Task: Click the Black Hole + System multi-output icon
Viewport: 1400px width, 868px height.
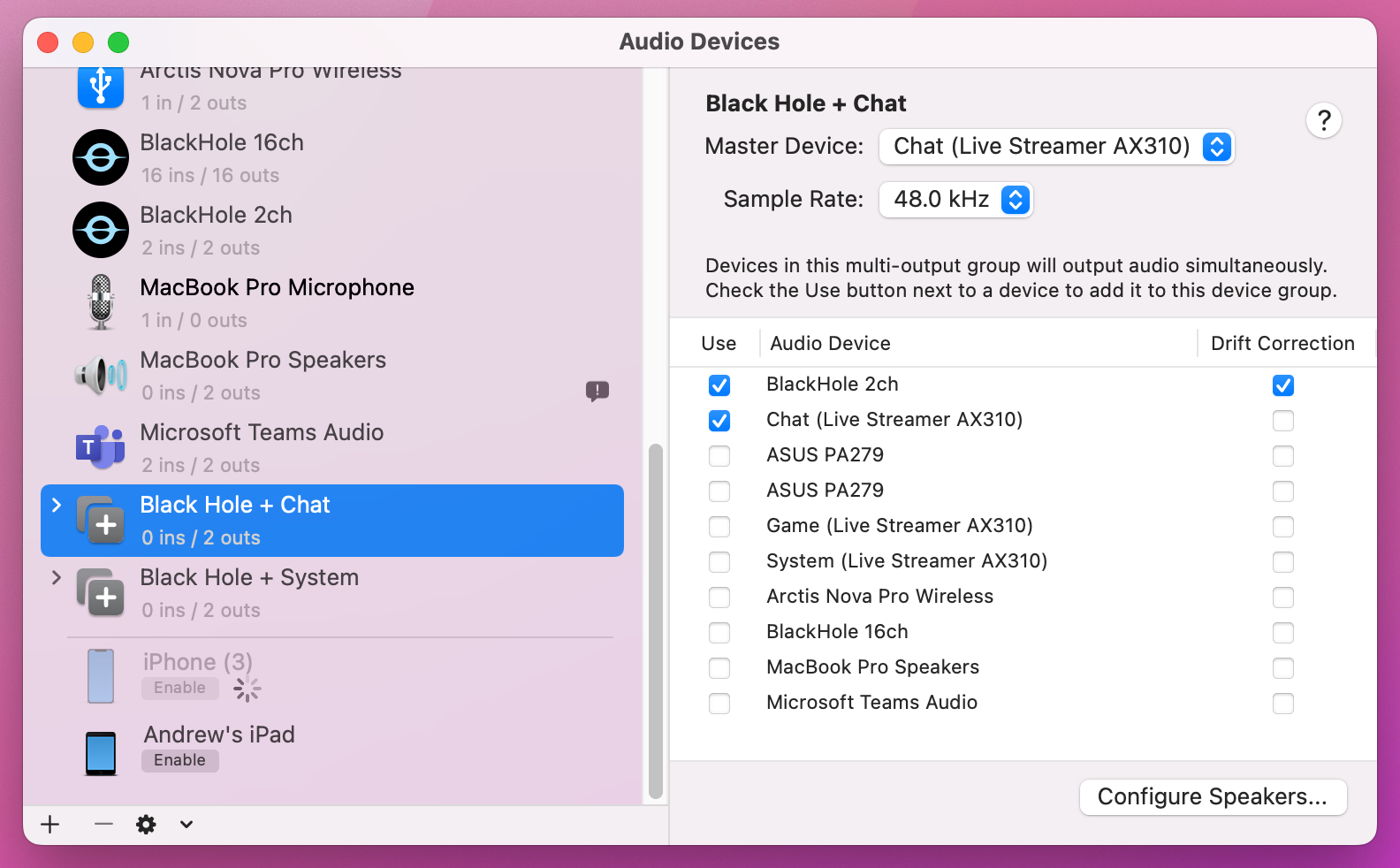Action: click(101, 593)
